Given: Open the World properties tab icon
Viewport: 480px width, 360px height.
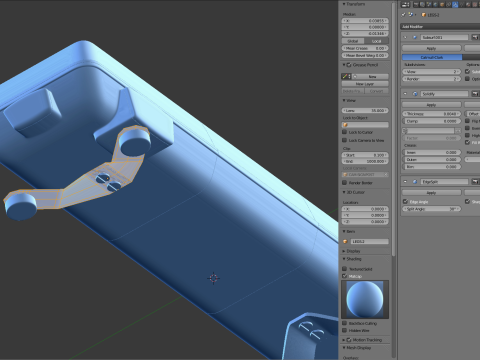Looking at the screenshot, I should 436,4.
